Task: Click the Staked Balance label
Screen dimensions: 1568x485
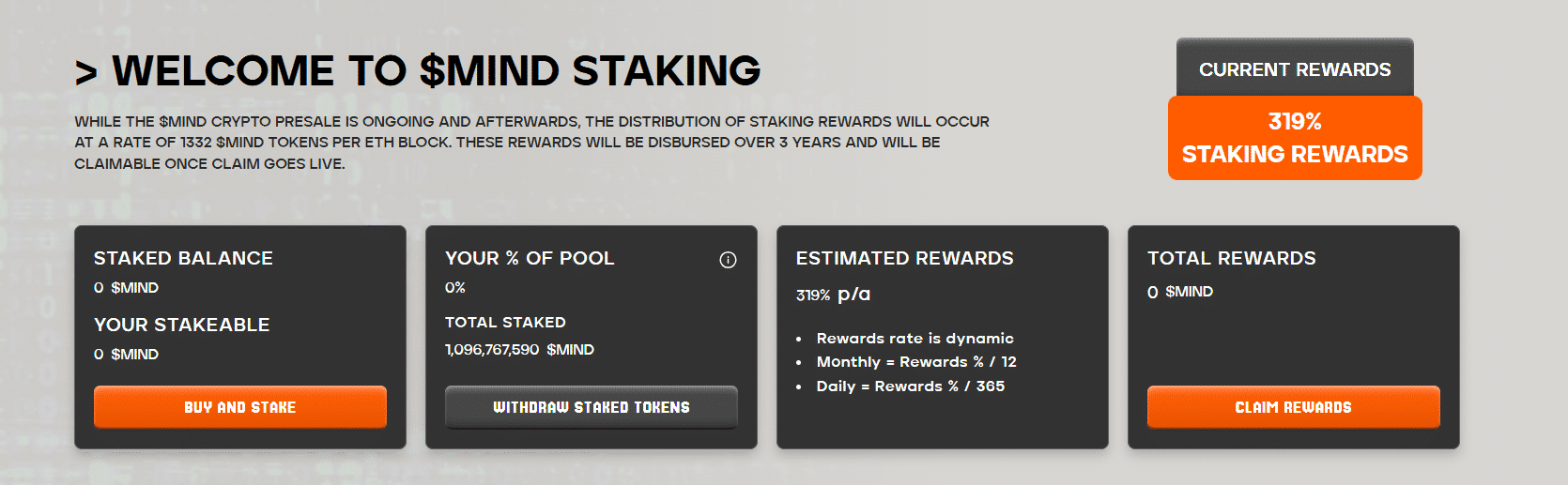Action: point(183,258)
